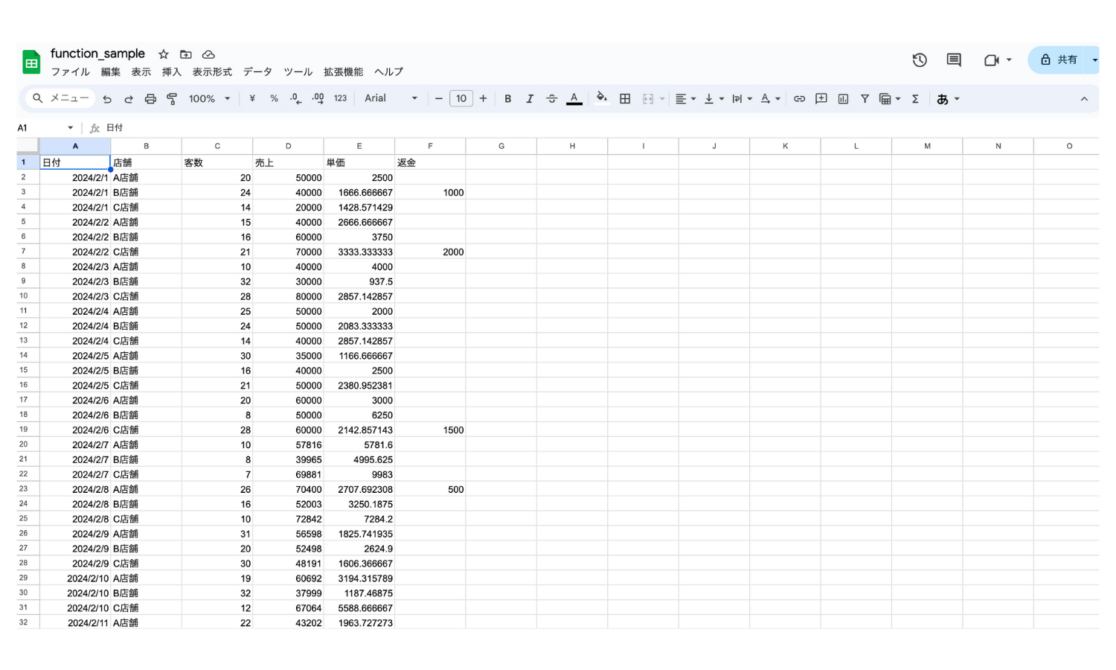The width and height of the screenshot is (1116, 670).
Task: Click the insert link icon
Action: click(x=799, y=99)
